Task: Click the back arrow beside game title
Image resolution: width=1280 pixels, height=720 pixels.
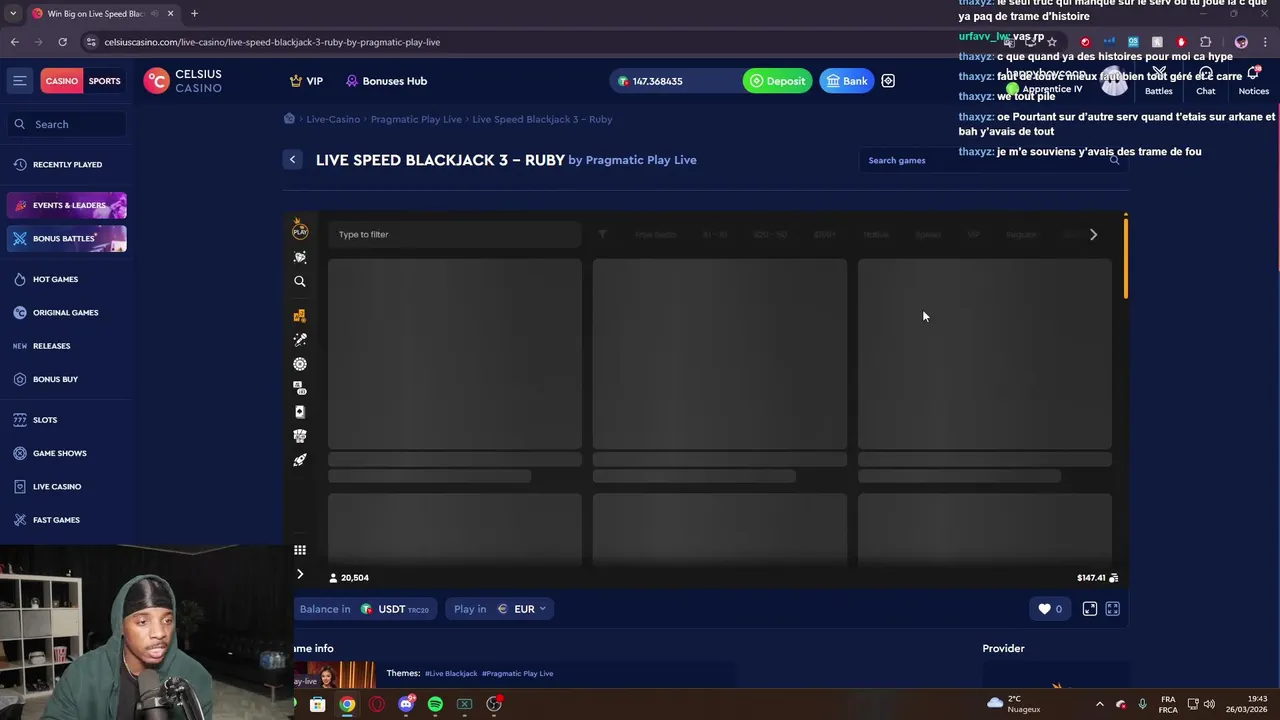Action: tap(292, 160)
